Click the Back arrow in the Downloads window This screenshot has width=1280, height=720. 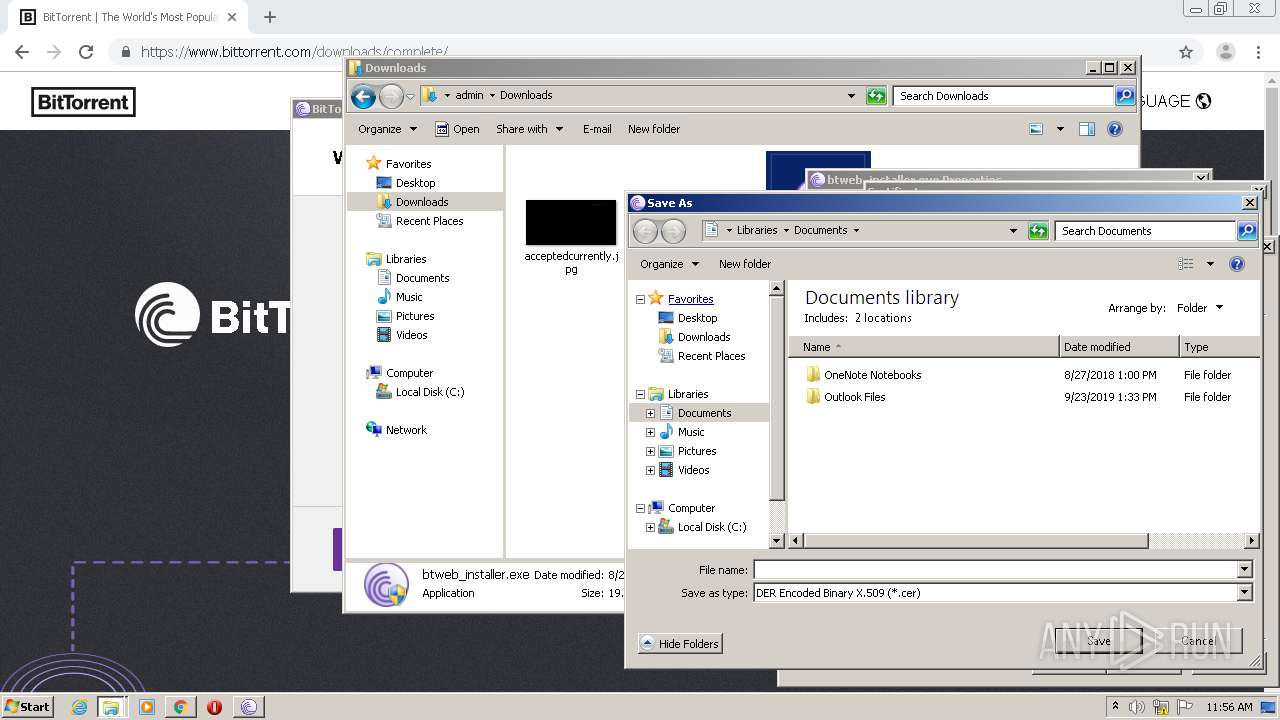pos(364,96)
